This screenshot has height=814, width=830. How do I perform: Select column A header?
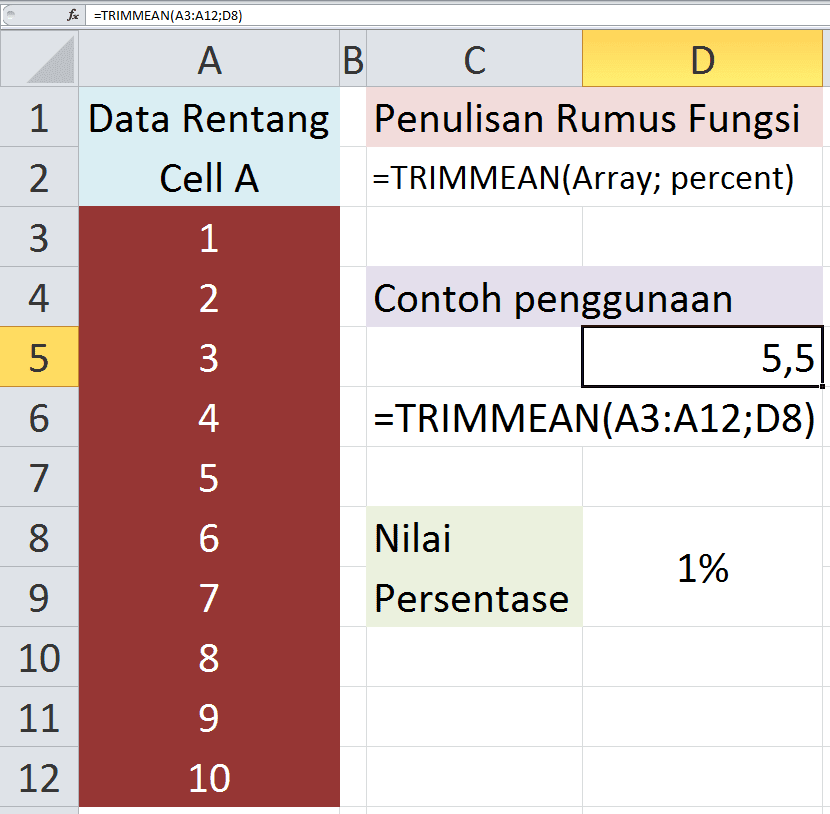pyautogui.click(x=209, y=59)
